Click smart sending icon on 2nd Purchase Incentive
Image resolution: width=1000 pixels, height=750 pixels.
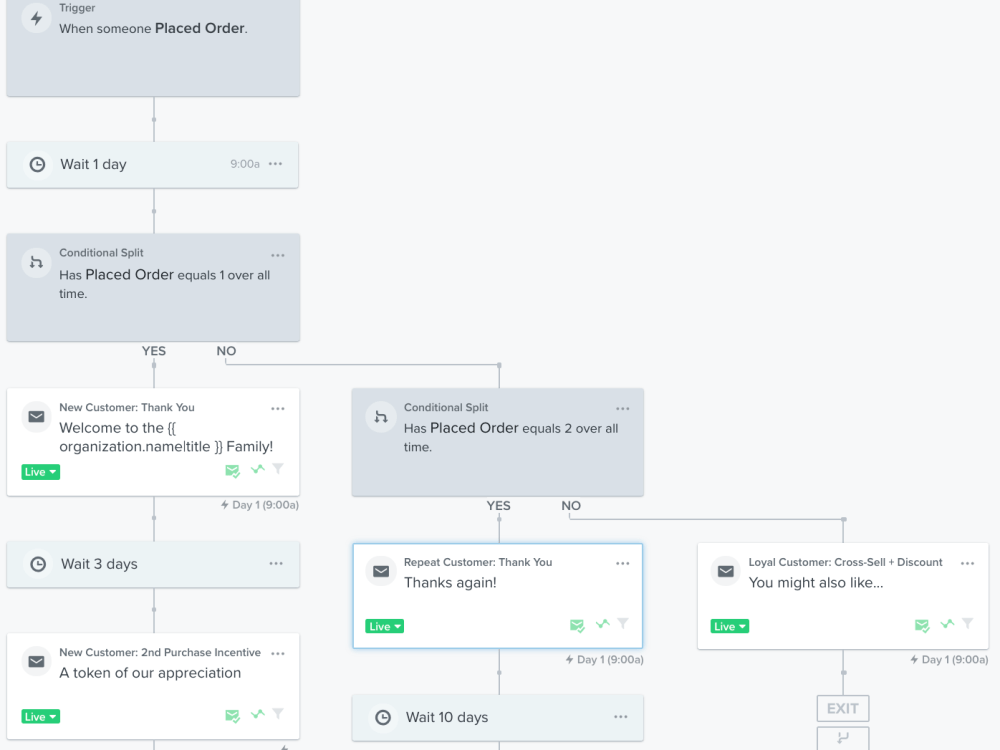click(232, 716)
